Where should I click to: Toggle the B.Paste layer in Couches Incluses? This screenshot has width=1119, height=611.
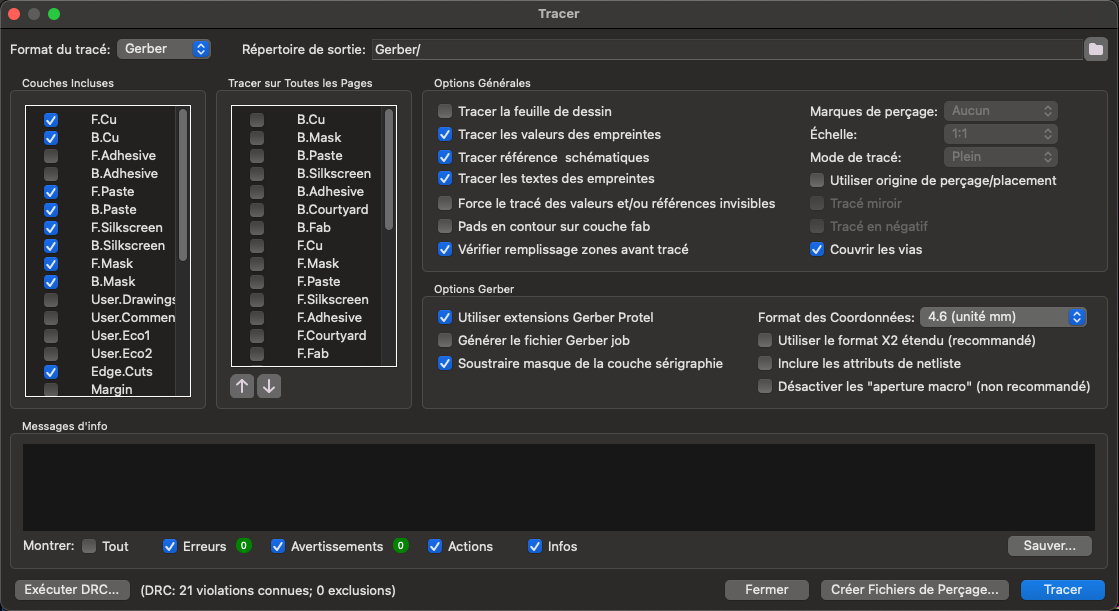[x=51, y=210]
